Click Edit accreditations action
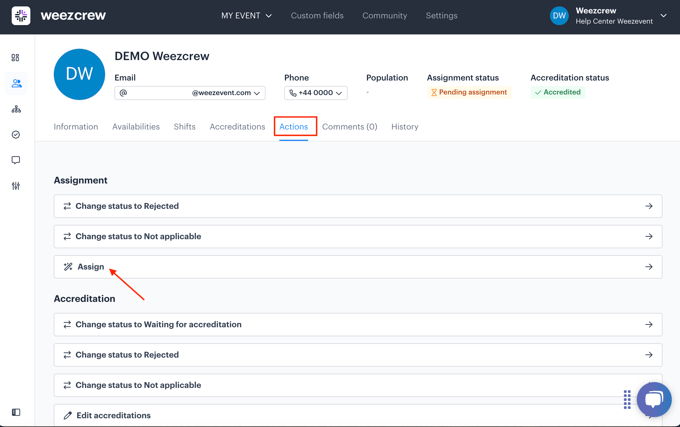Screen dimensions: 680x427 [x=357, y=415]
